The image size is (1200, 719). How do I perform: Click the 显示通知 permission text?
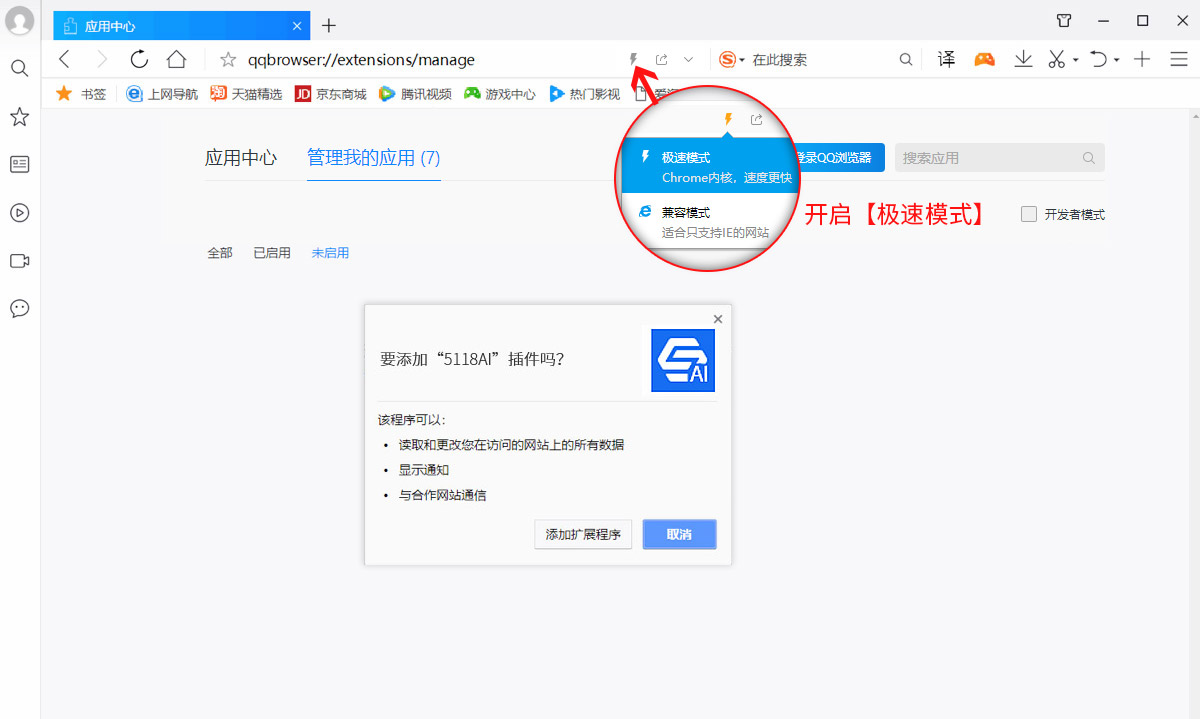pos(424,470)
